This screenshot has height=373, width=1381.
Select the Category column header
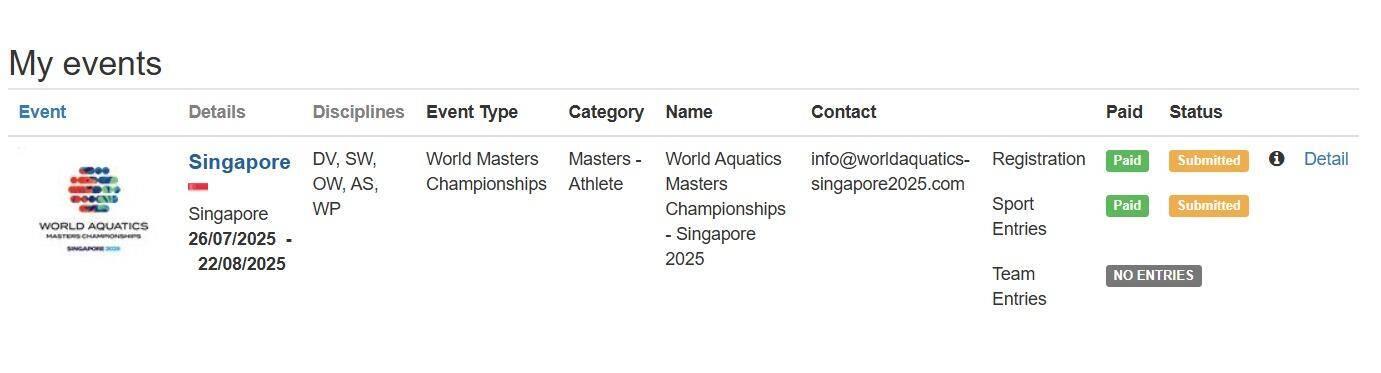(606, 112)
